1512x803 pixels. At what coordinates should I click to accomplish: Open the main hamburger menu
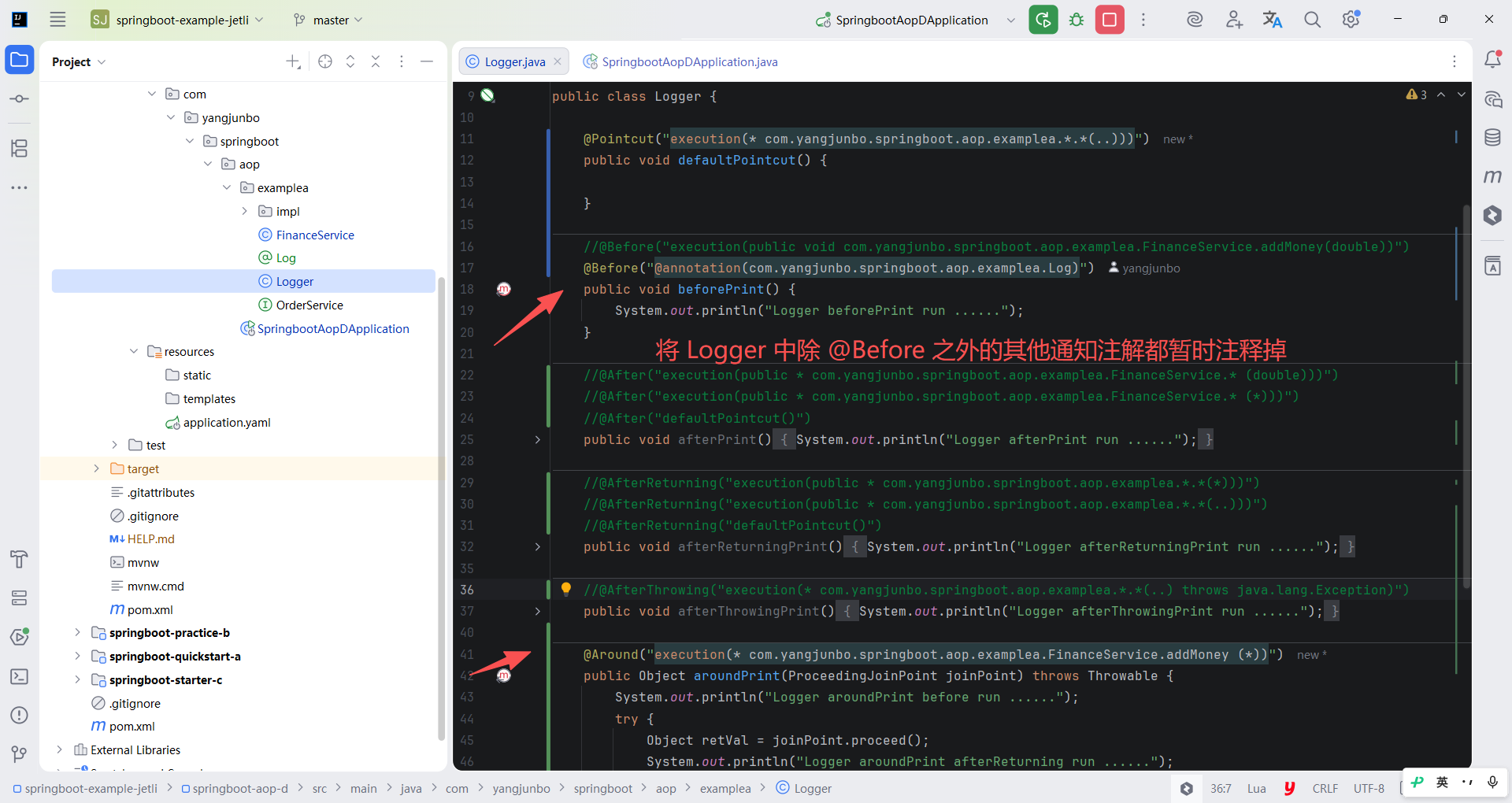point(57,20)
